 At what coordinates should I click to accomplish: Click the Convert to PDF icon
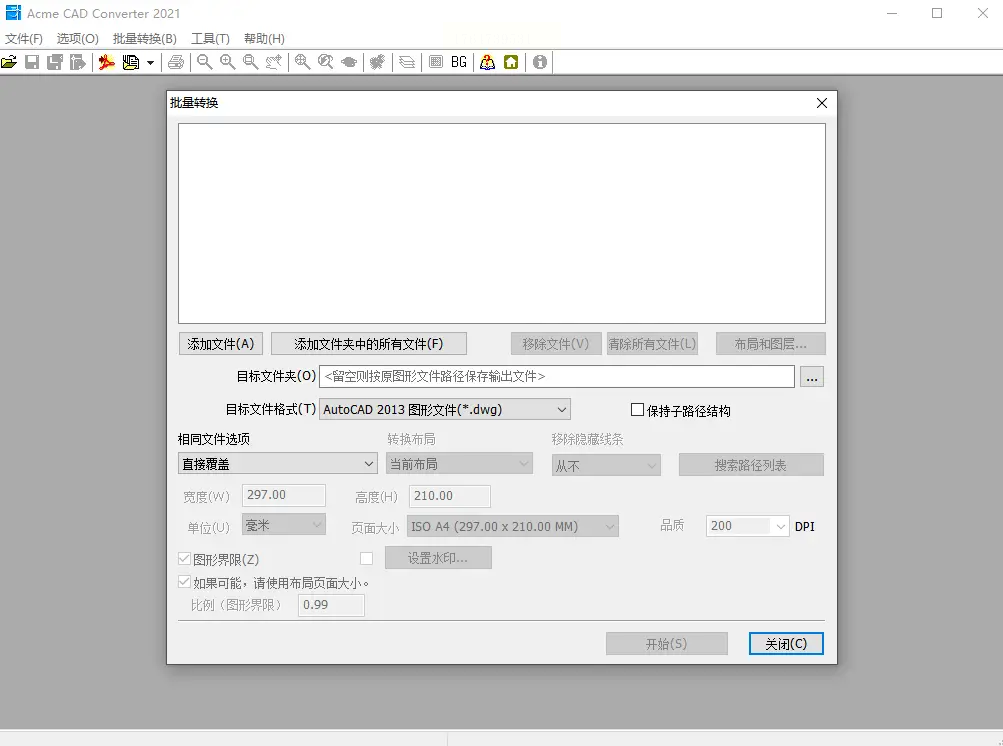pos(107,62)
